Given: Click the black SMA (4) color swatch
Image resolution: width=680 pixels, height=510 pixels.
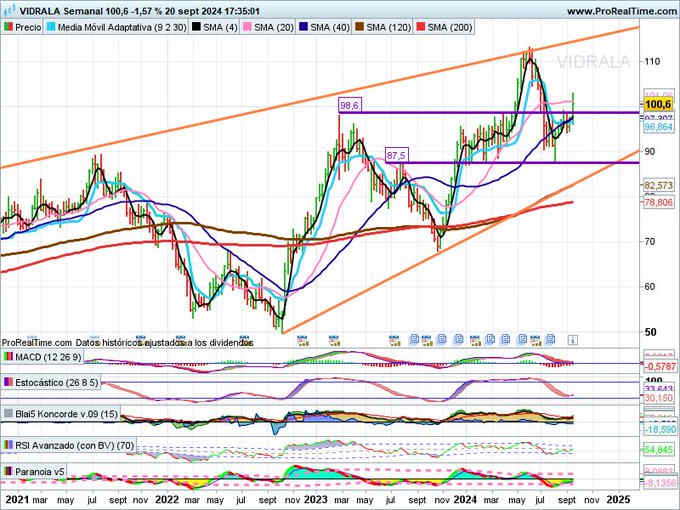Looking at the screenshot, I should pyautogui.click(x=196, y=27).
